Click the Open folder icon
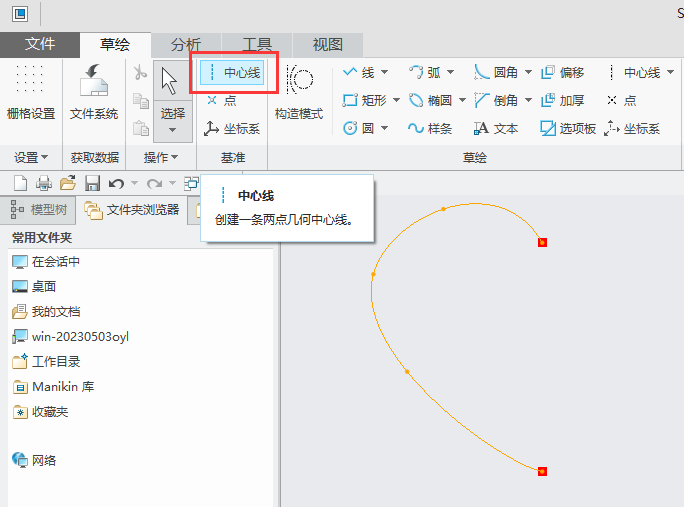Viewport: 684px width, 507px height. pyautogui.click(x=68, y=183)
